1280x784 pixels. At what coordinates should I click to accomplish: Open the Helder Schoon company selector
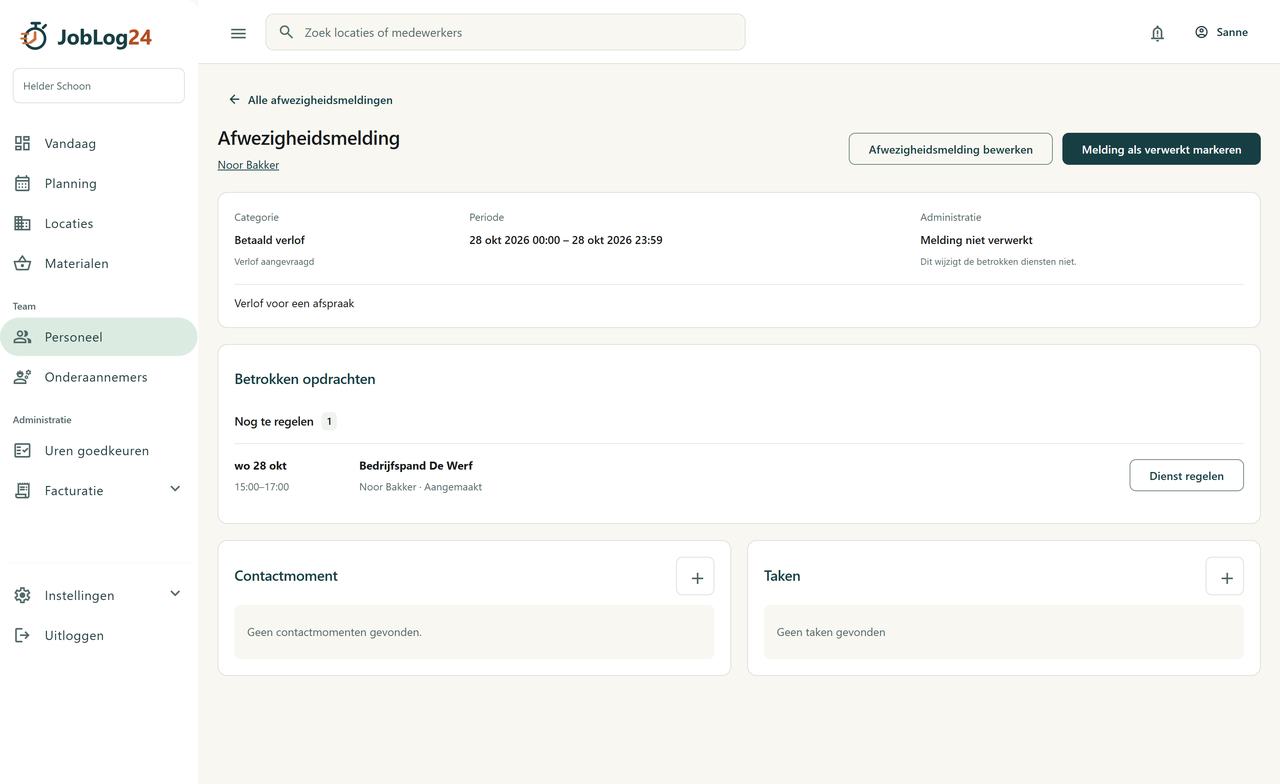click(x=99, y=86)
